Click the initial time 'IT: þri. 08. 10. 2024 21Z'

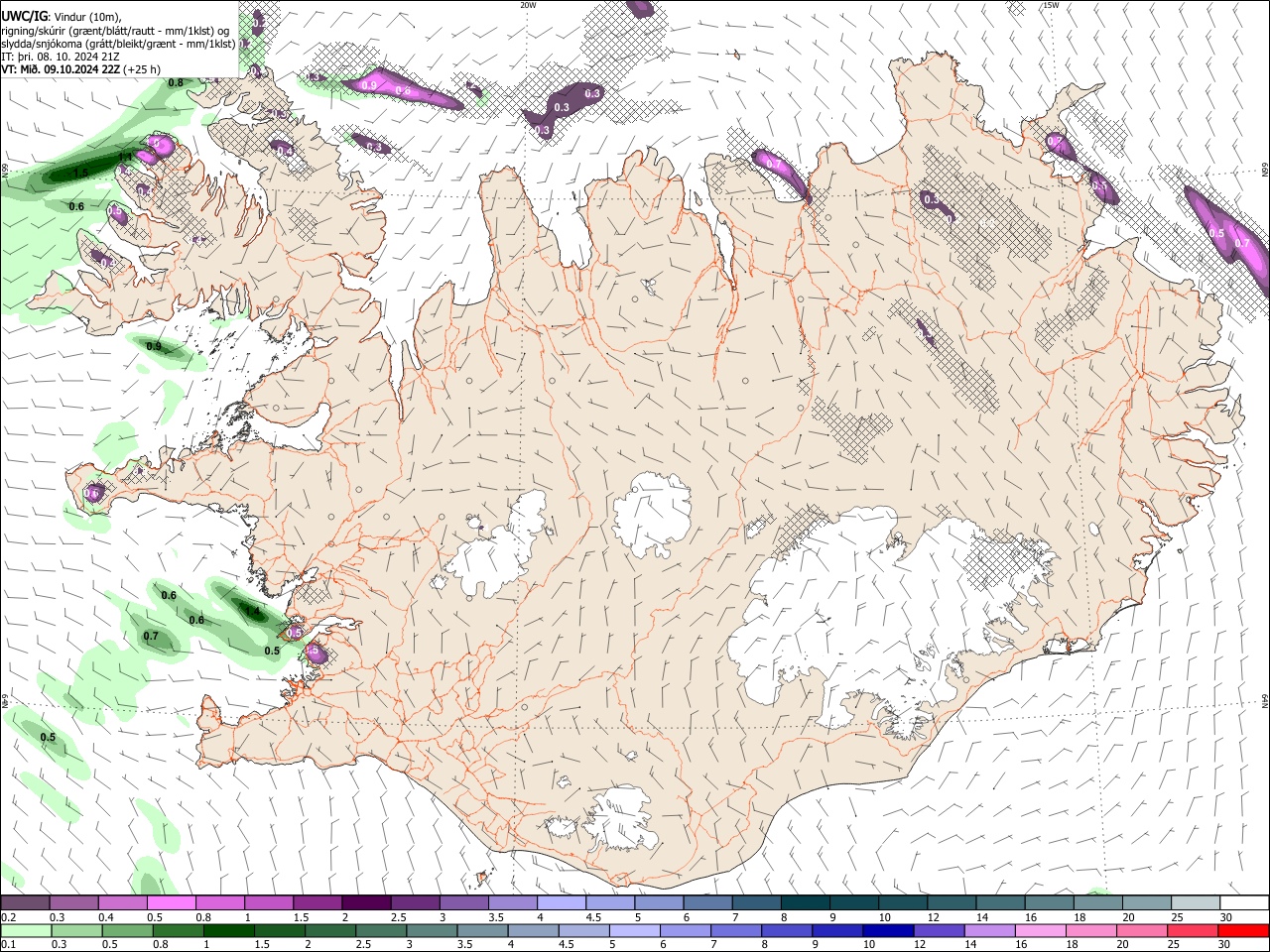[61, 57]
